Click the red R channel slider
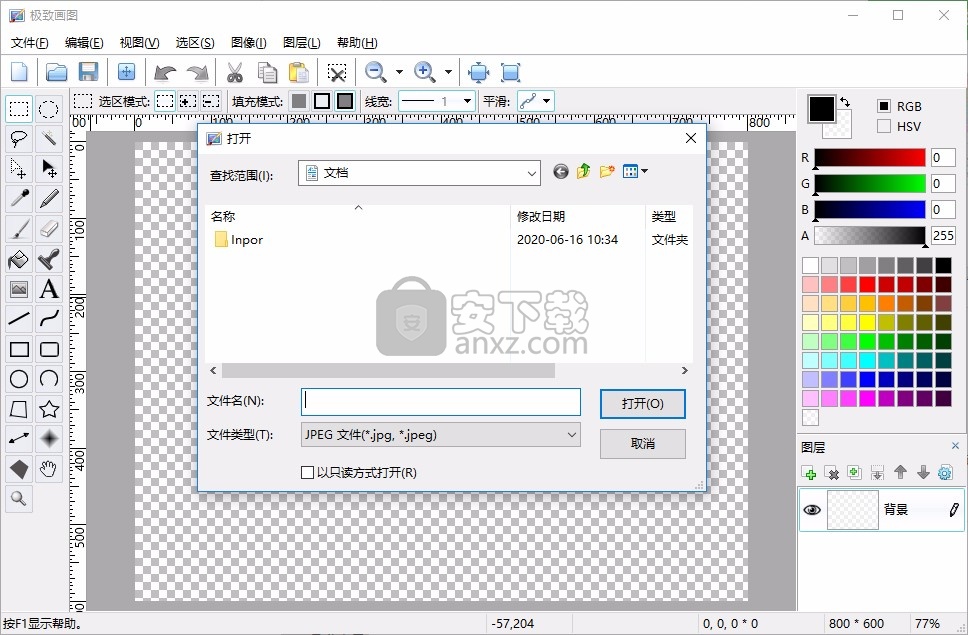 870,157
